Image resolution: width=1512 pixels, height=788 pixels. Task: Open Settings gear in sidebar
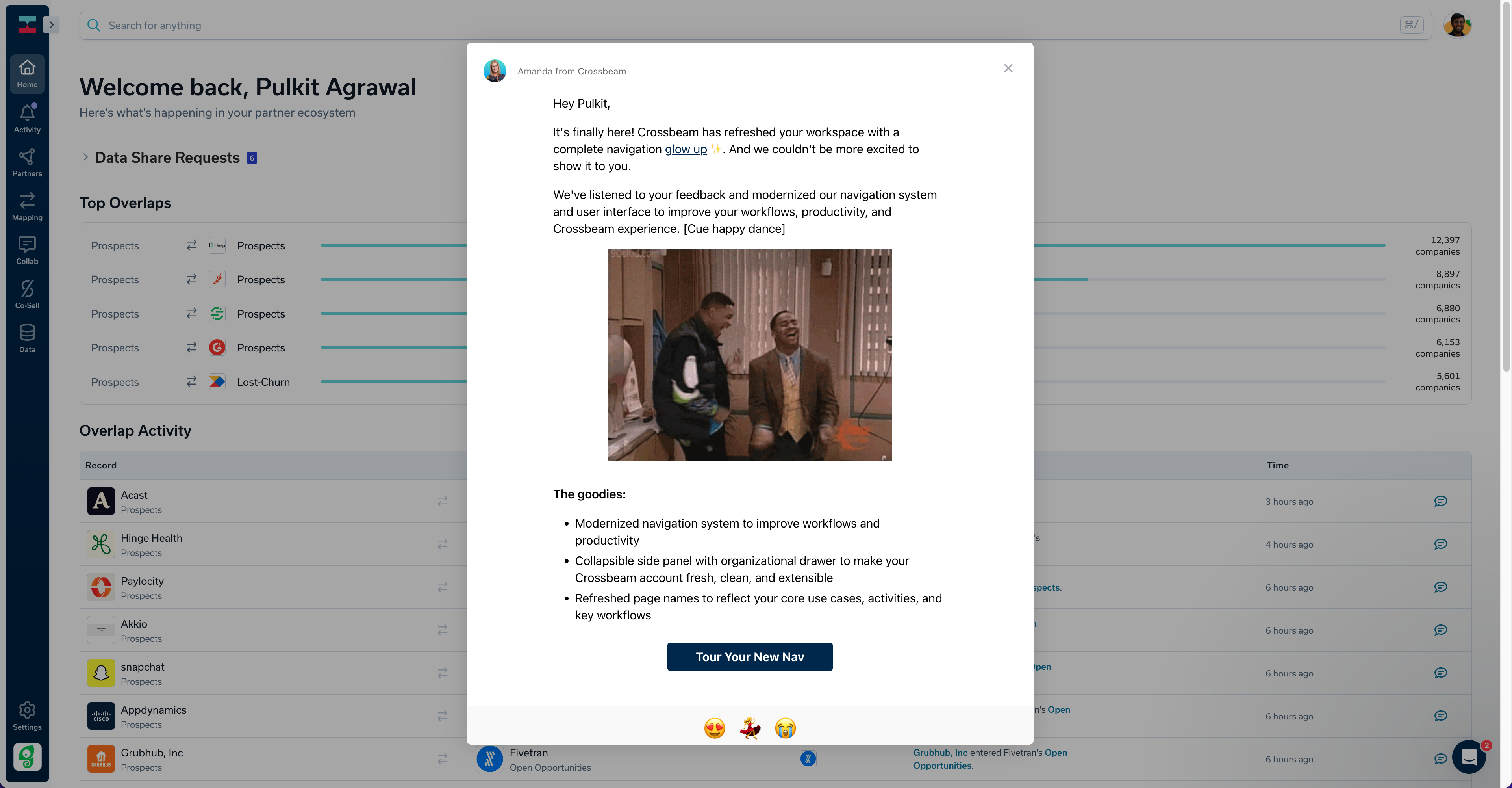pyautogui.click(x=27, y=716)
